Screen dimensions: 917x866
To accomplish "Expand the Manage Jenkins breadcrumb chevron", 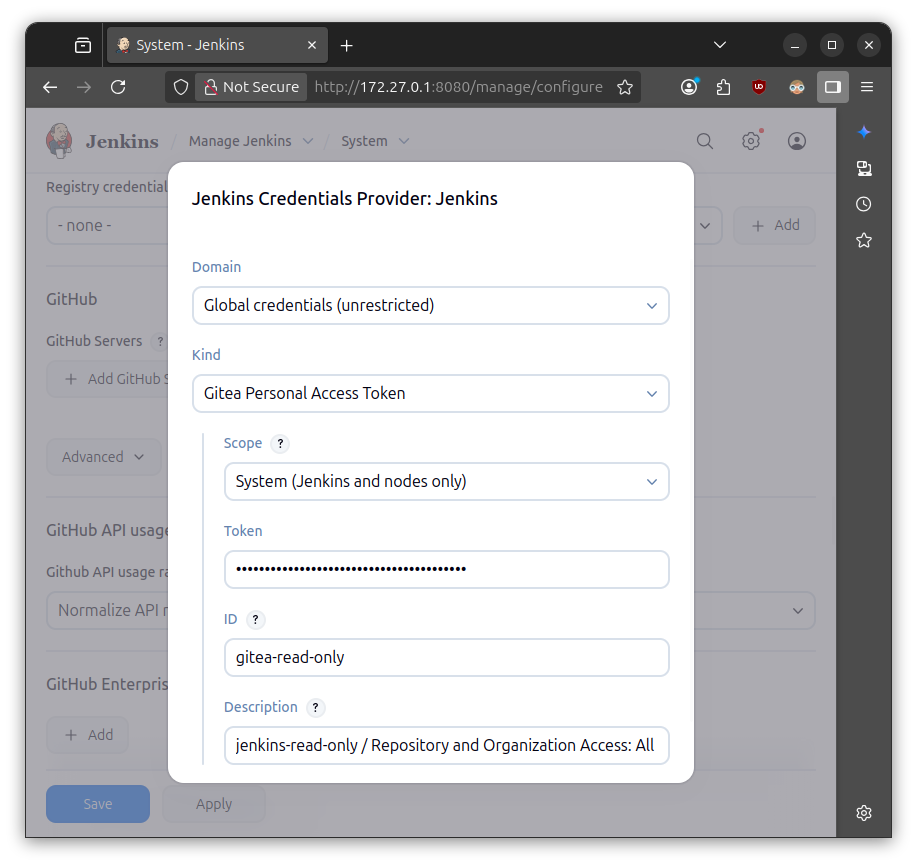I will [x=308, y=141].
